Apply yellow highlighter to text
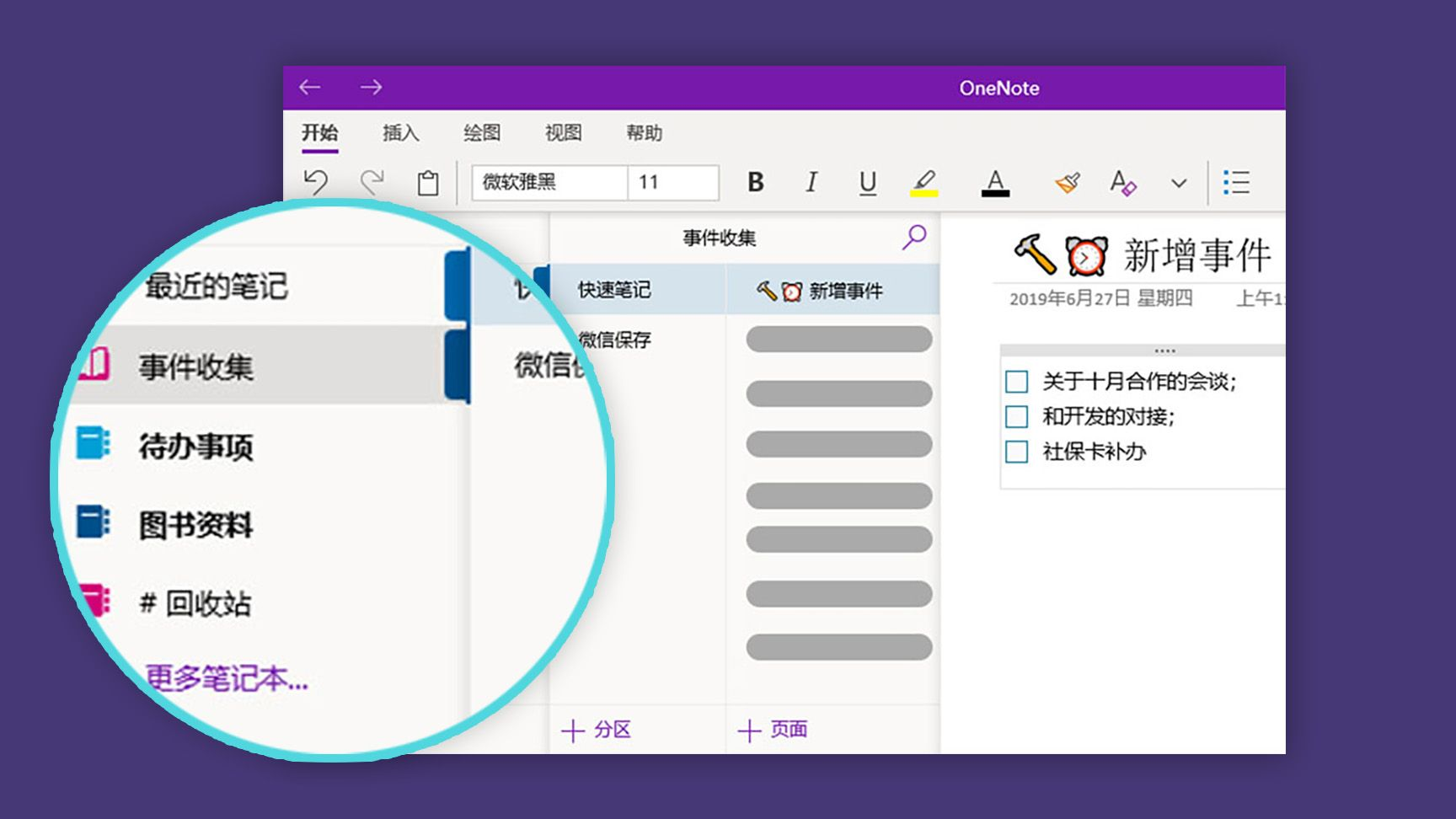Image resolution: width=1456 pixels, height=819 pixels. pyautogui.click(x=924, y=183)
